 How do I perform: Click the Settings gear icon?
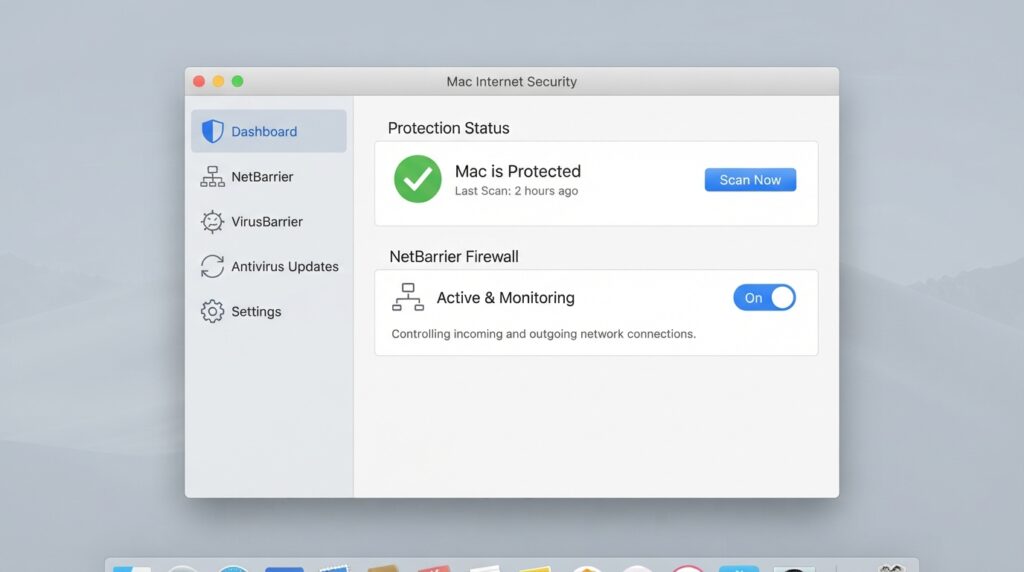point(212,311)
